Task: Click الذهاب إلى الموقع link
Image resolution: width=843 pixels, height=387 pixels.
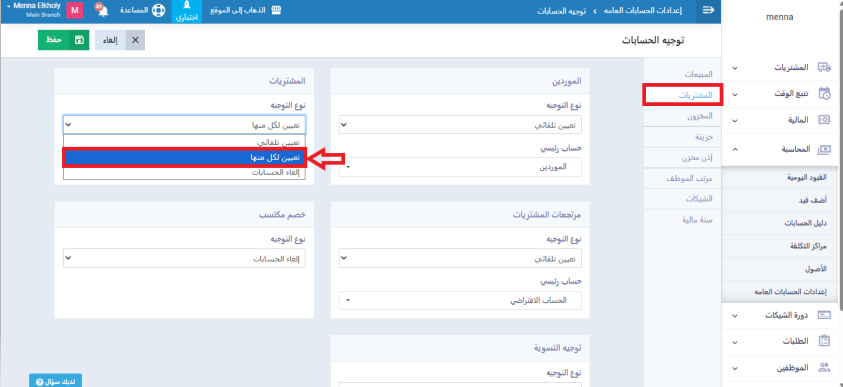Action: pos(246,11)
